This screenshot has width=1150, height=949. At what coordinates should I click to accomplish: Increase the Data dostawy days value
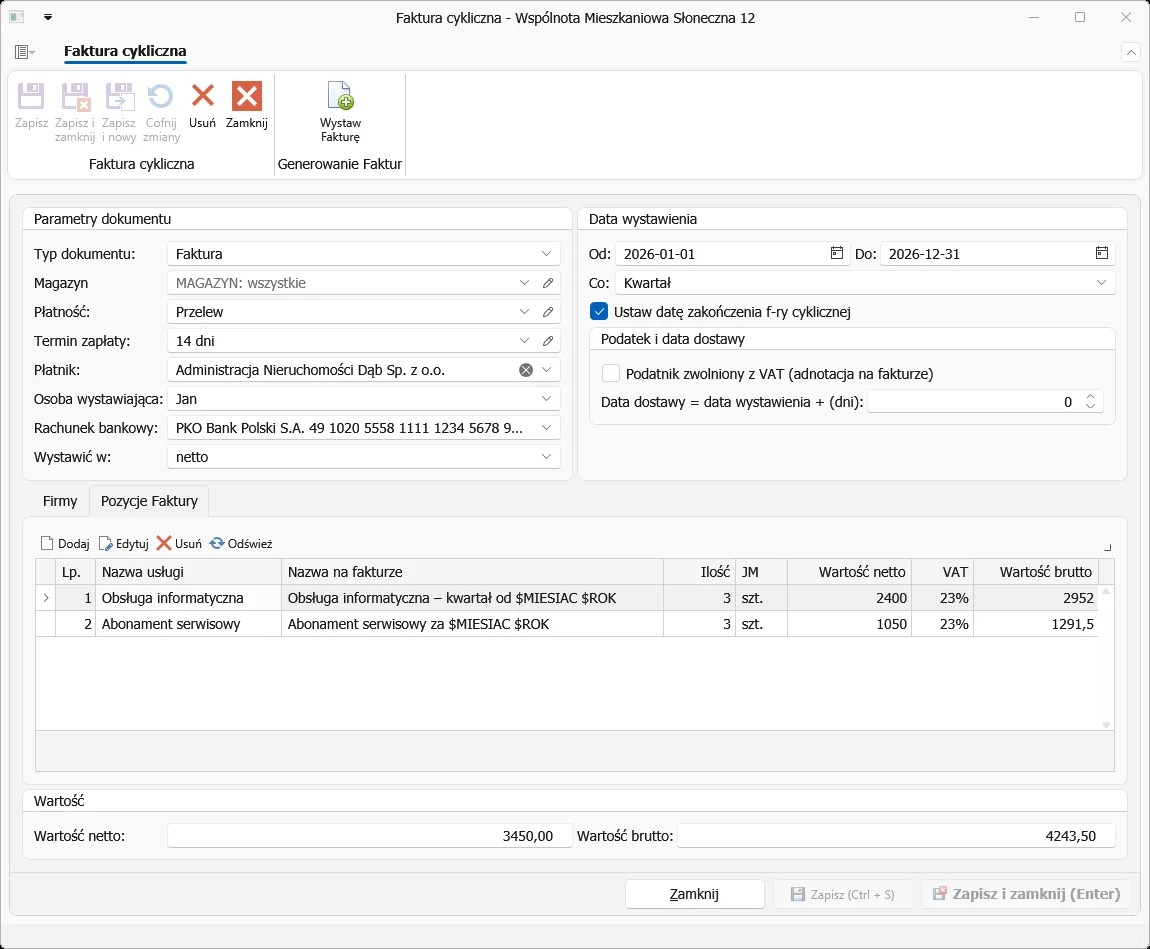click(x=1091, y=397)
